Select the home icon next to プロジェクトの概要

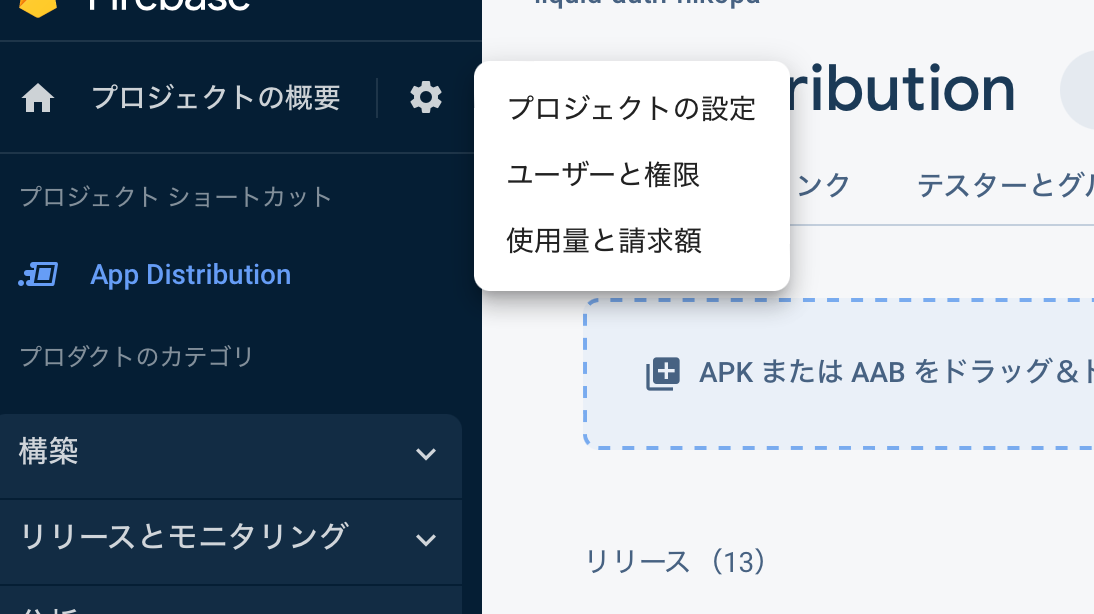(37, 97)
